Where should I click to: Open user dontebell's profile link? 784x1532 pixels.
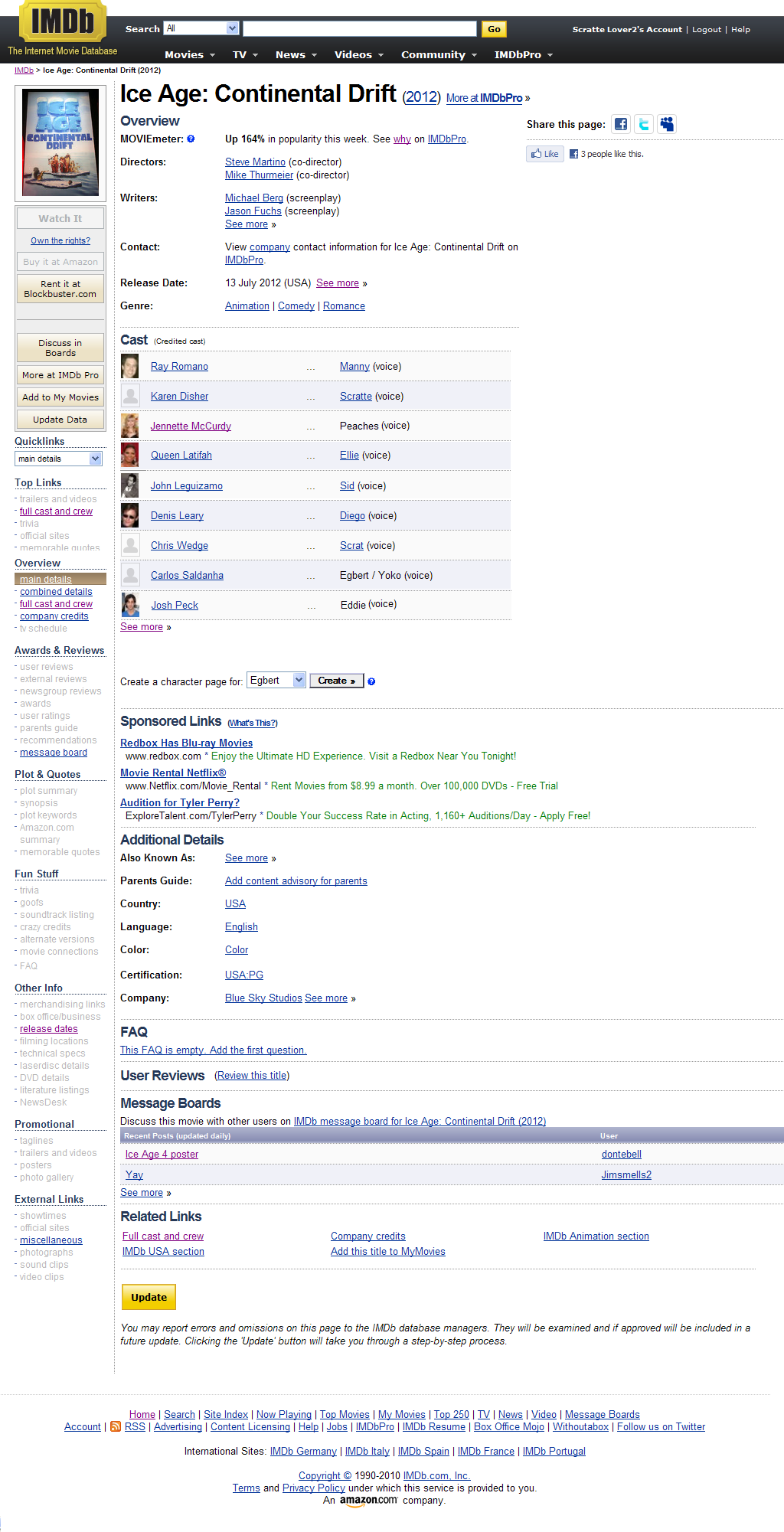622,1155
